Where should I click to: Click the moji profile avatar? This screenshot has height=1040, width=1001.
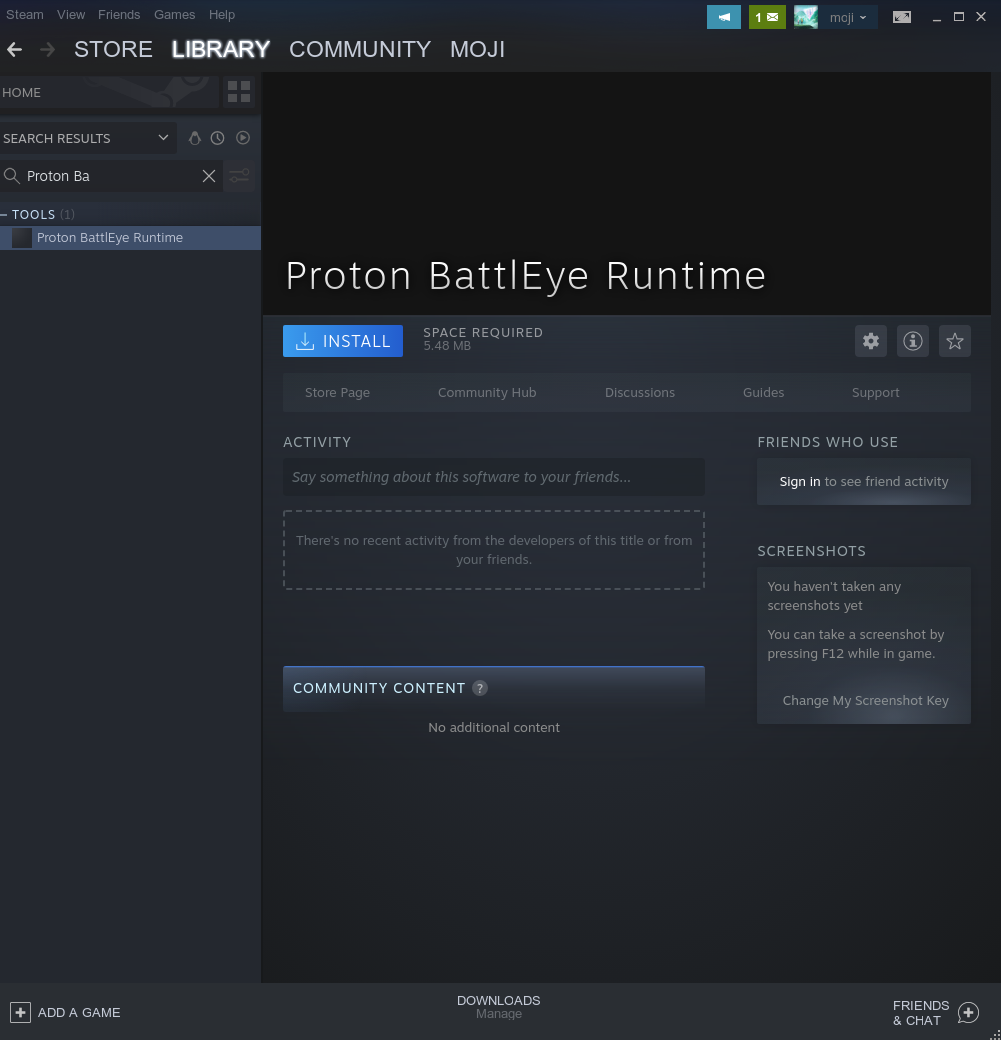coord(805,17)
